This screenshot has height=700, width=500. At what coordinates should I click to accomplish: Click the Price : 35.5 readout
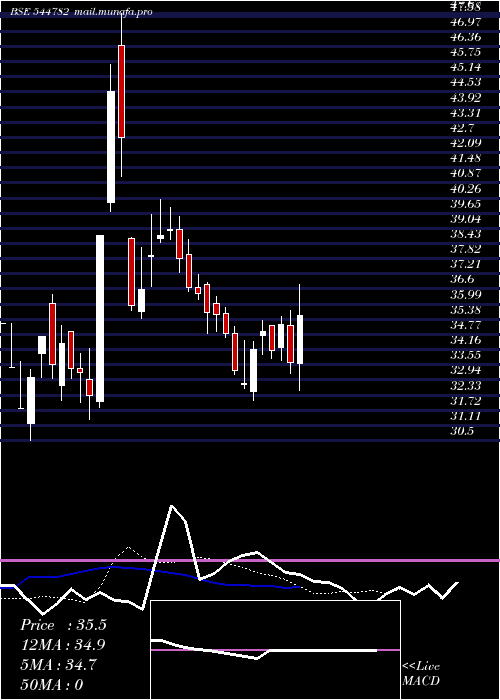[63, 625]
